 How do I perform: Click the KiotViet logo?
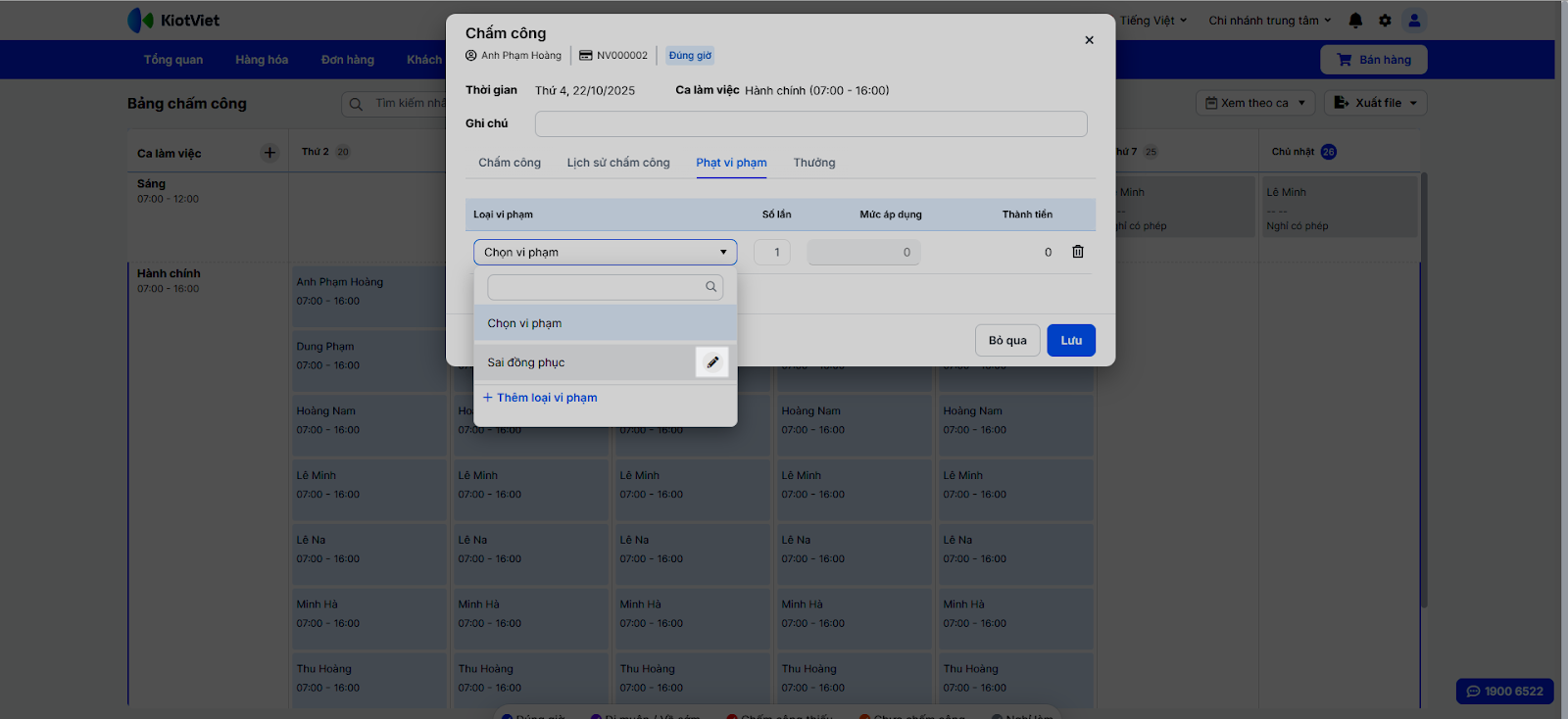click(173, 21)
